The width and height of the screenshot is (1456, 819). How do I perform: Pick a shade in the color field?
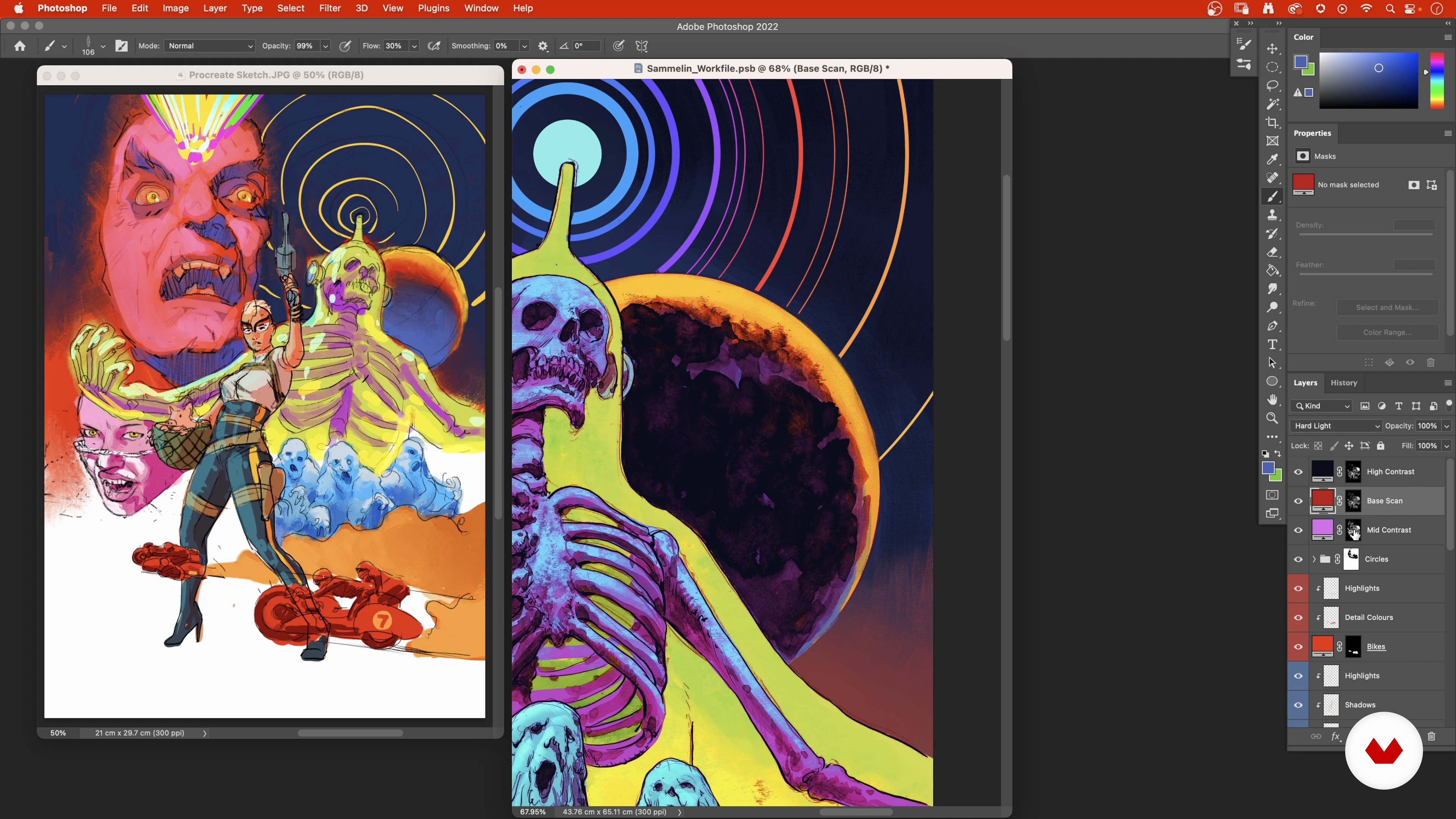(x=1368, y=80)
